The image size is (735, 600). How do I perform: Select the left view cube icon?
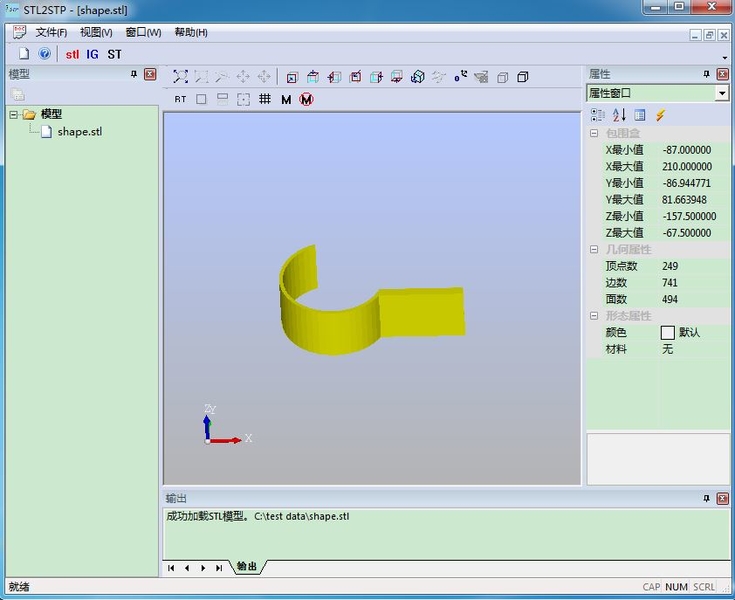coord(334,76)
